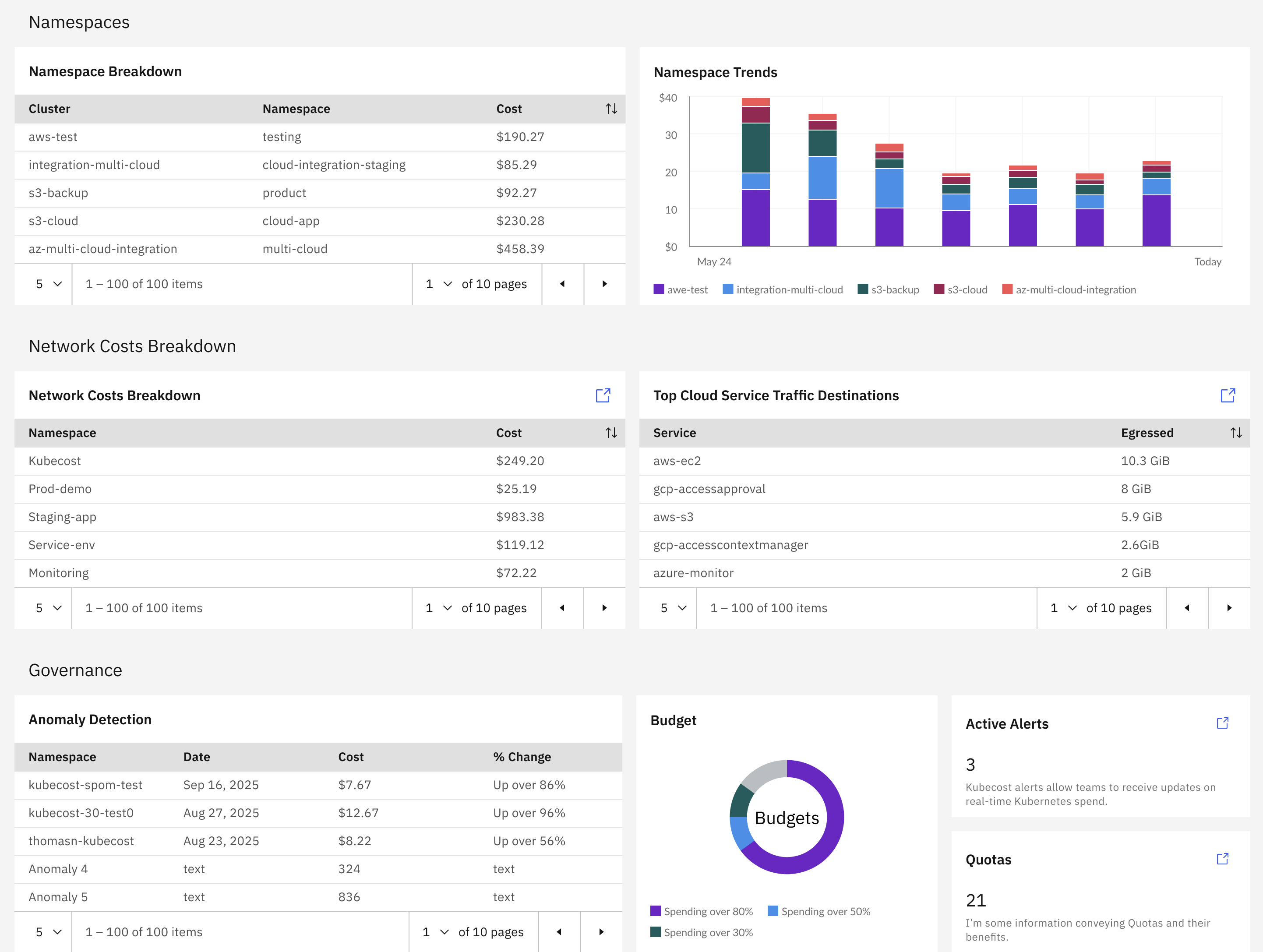Next page arrow in Traffic Destinations table
Image resolution: width=1263 pixels, height=952 pixels.
(1229, 608)
